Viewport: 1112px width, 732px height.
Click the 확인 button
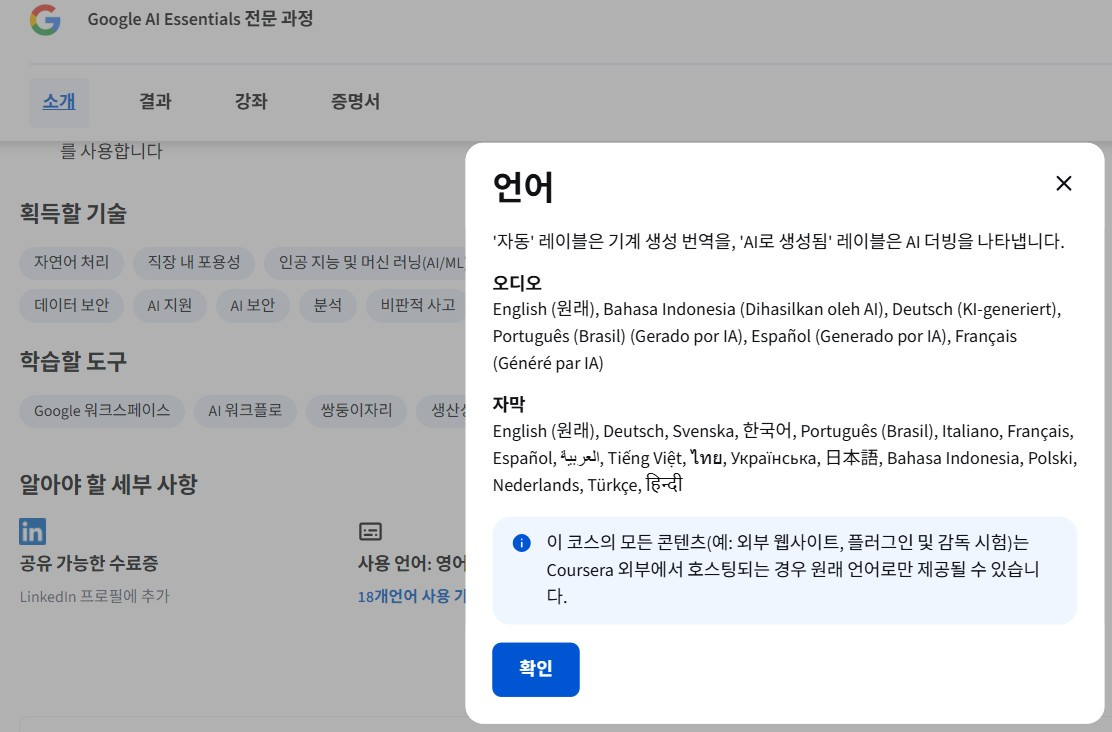(535, 669)
